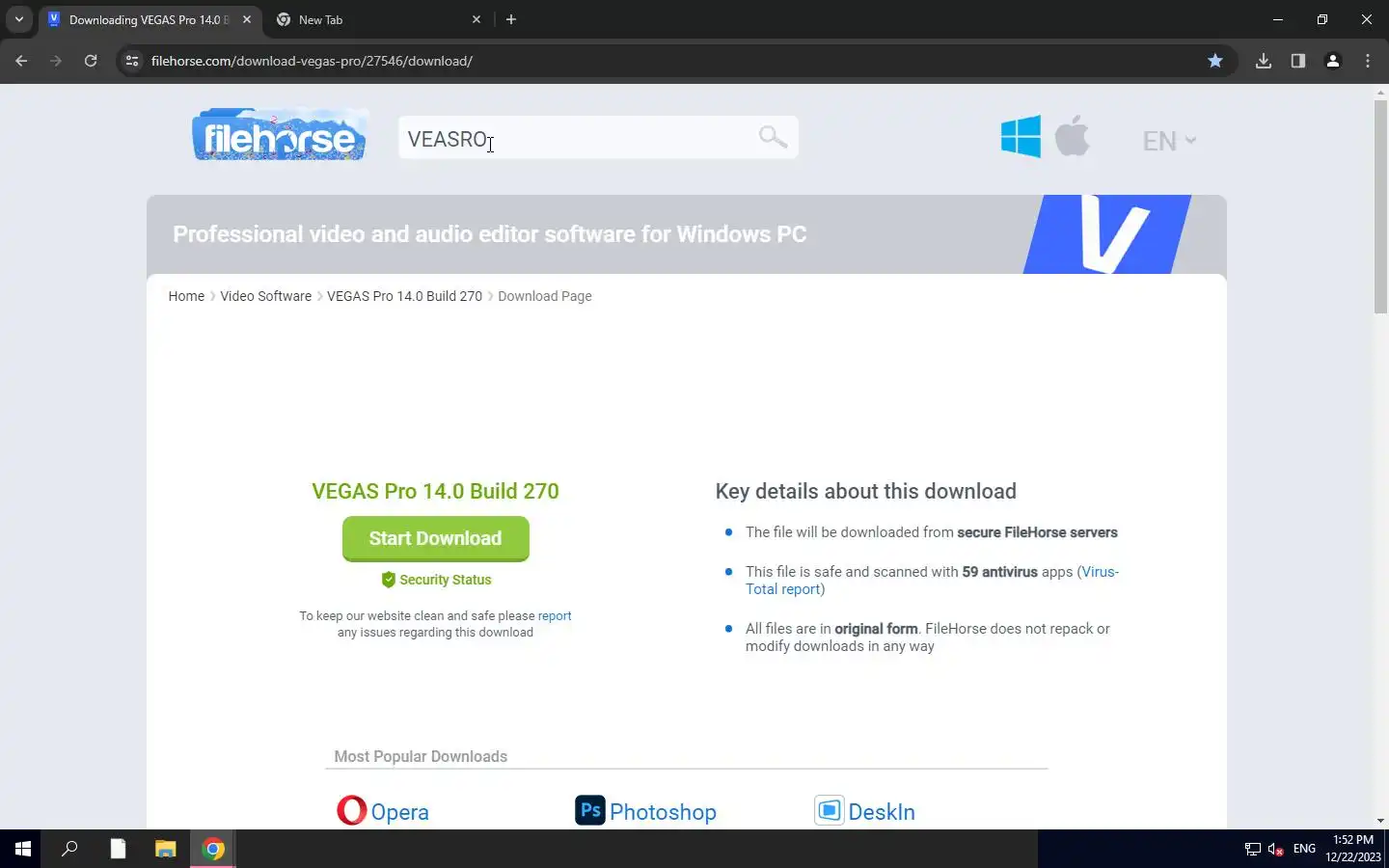
Task: Click the Key details about this download heading
Action: 865,491
